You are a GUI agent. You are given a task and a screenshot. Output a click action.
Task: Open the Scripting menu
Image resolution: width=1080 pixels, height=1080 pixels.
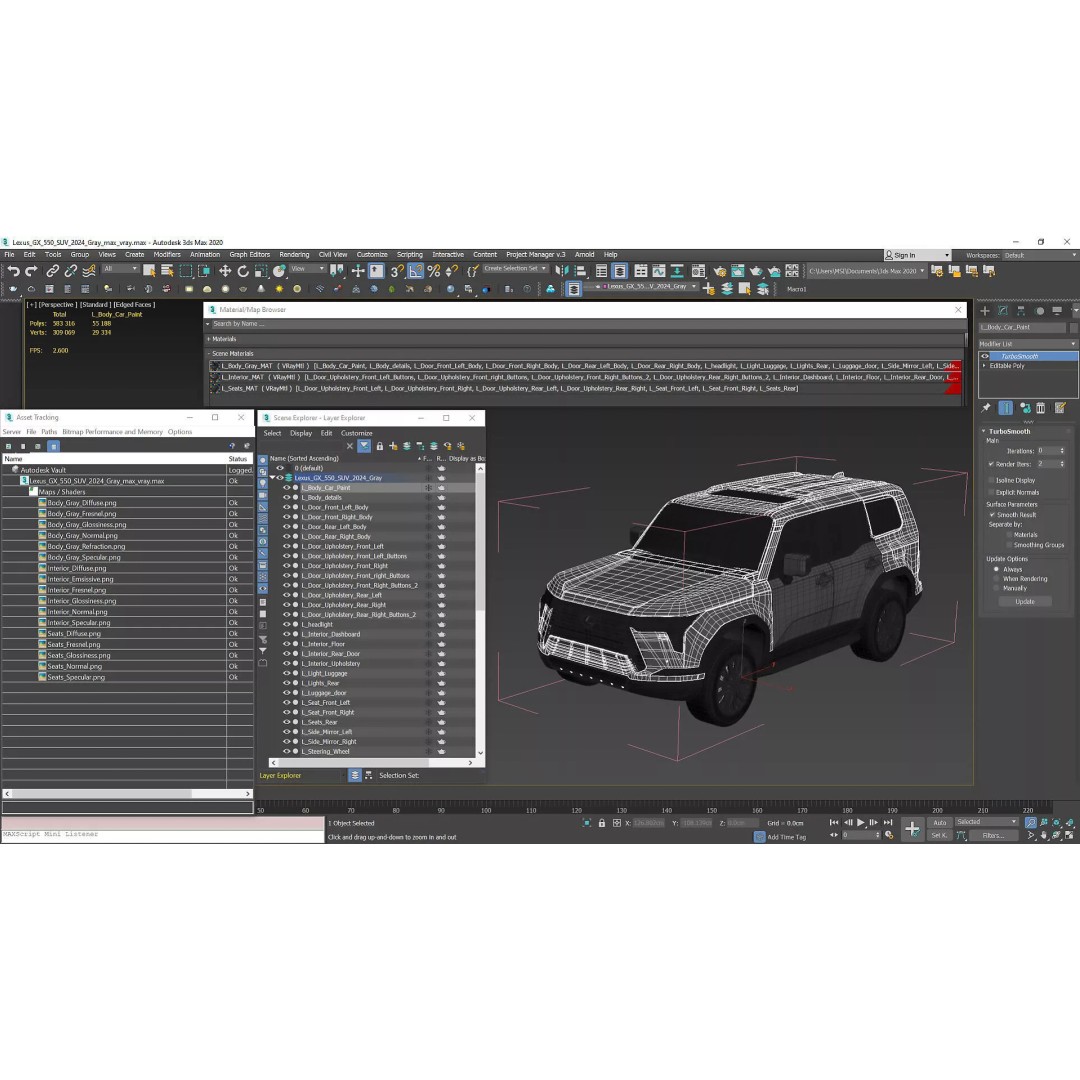click(410, 254)
